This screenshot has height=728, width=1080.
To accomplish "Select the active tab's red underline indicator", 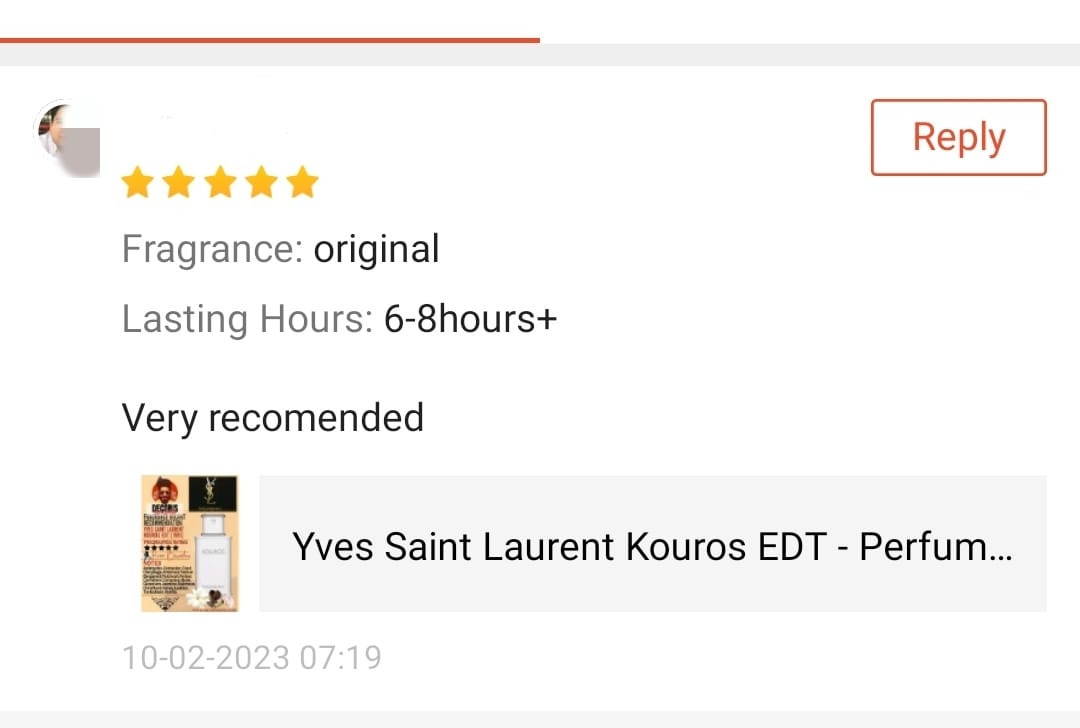I will click(x=270, y=40).
